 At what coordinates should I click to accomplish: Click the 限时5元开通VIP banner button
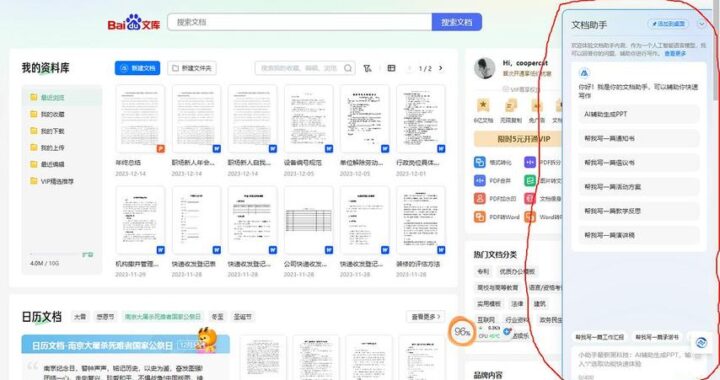(518, 139)
